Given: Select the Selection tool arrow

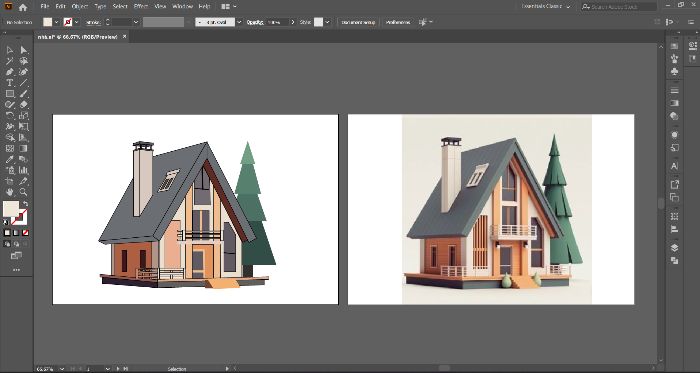Looking at the screenshot, I should 9,50.
